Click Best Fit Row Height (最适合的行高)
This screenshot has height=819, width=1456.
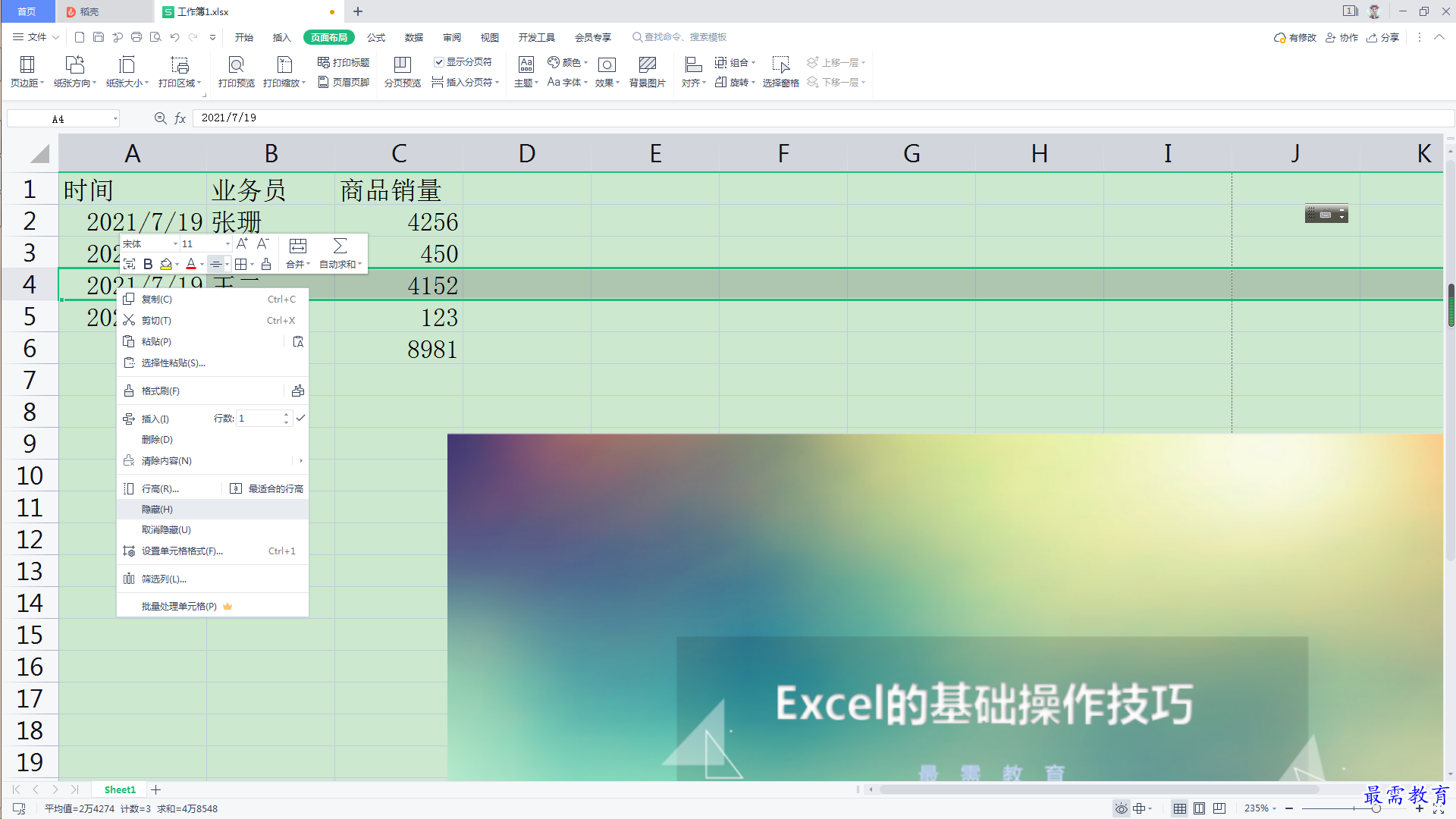point(266,488)
